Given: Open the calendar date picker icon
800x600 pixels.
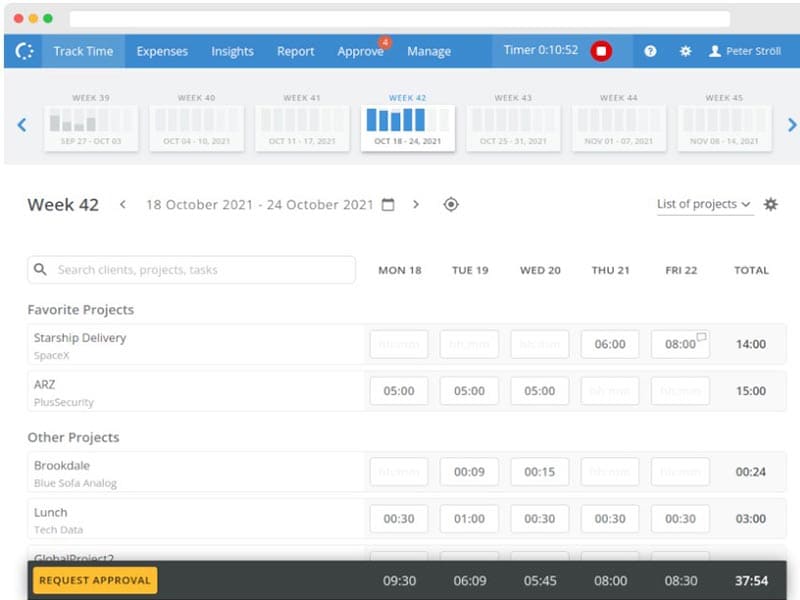Looking at the screenshot, I should (x=388, y=205).
